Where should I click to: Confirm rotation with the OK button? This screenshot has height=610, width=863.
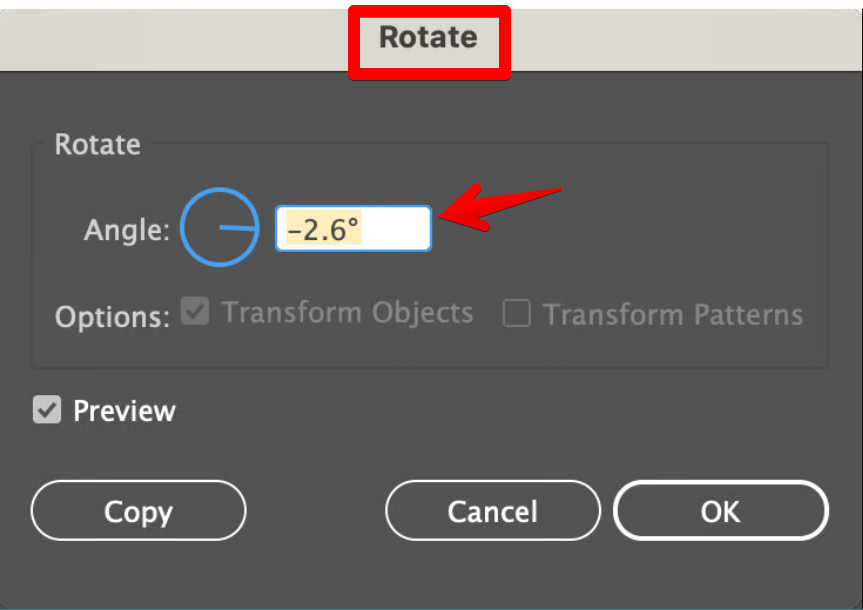point(720,511)
